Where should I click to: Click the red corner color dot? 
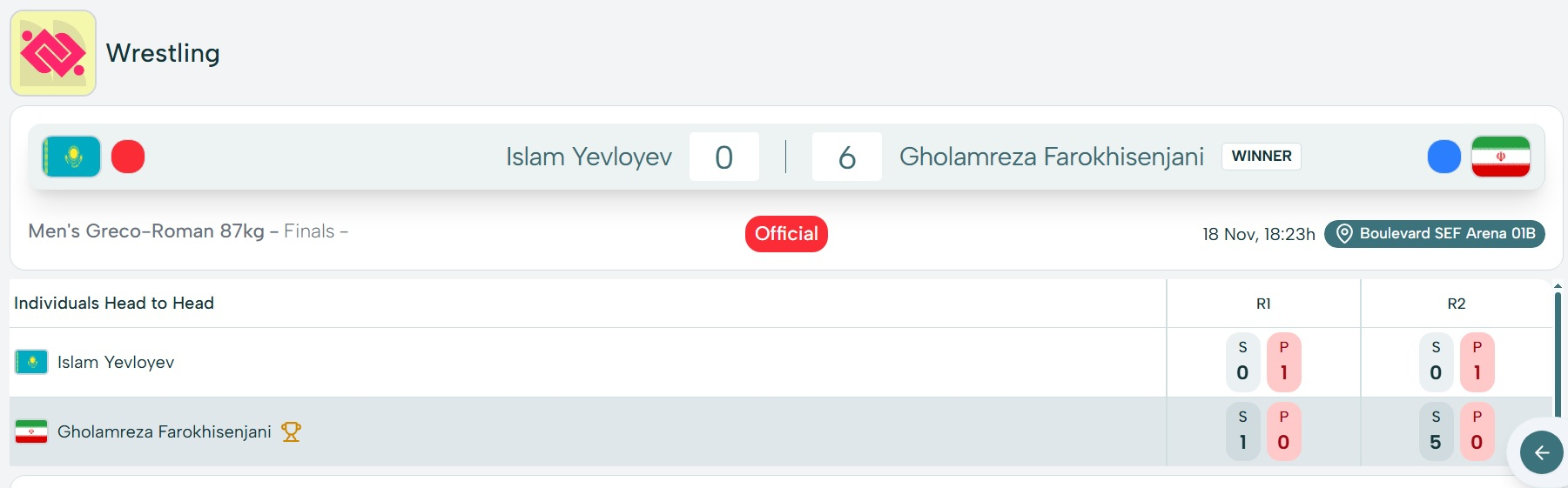pos(128,157)
